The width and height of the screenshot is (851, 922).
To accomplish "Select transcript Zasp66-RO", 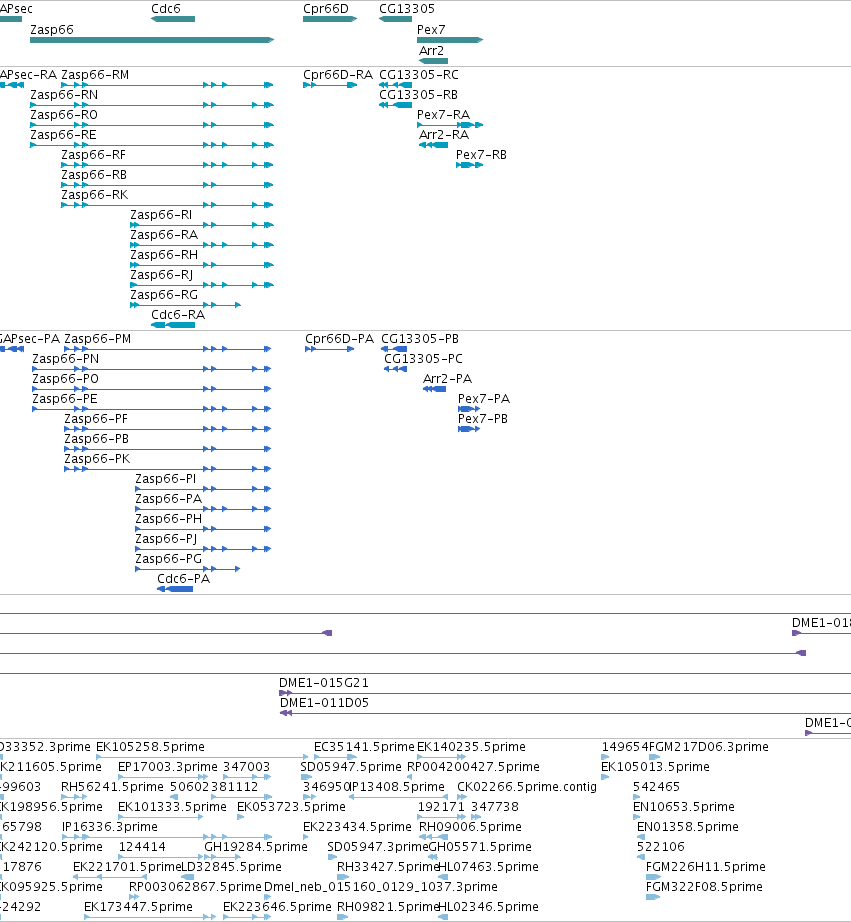I will pyautogui.click(x=152, y=125).
